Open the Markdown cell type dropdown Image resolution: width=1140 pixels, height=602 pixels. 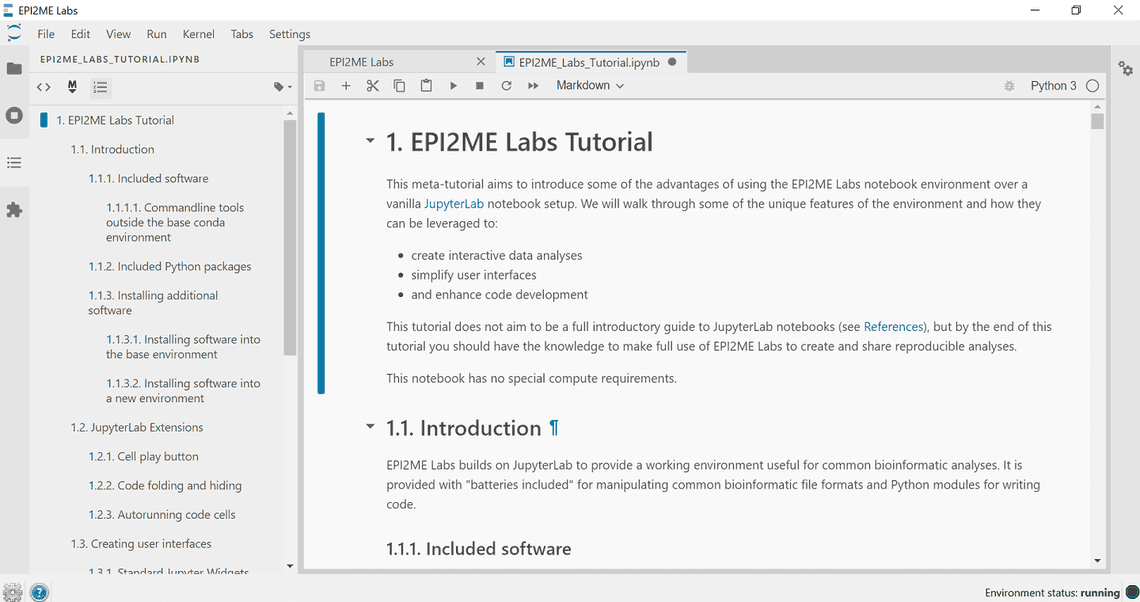click(590, 86)
